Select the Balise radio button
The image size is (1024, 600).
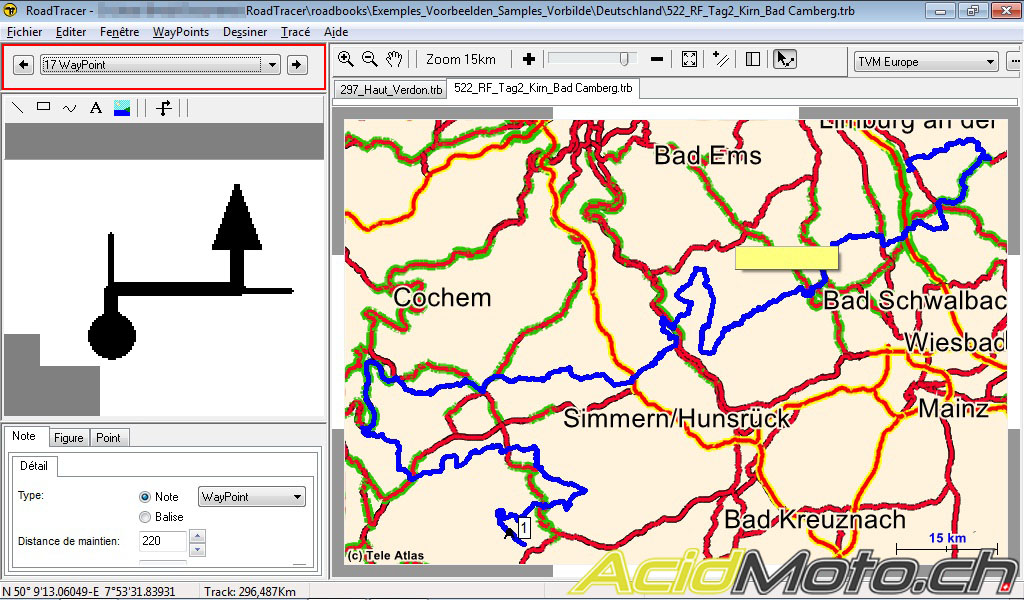145,517
